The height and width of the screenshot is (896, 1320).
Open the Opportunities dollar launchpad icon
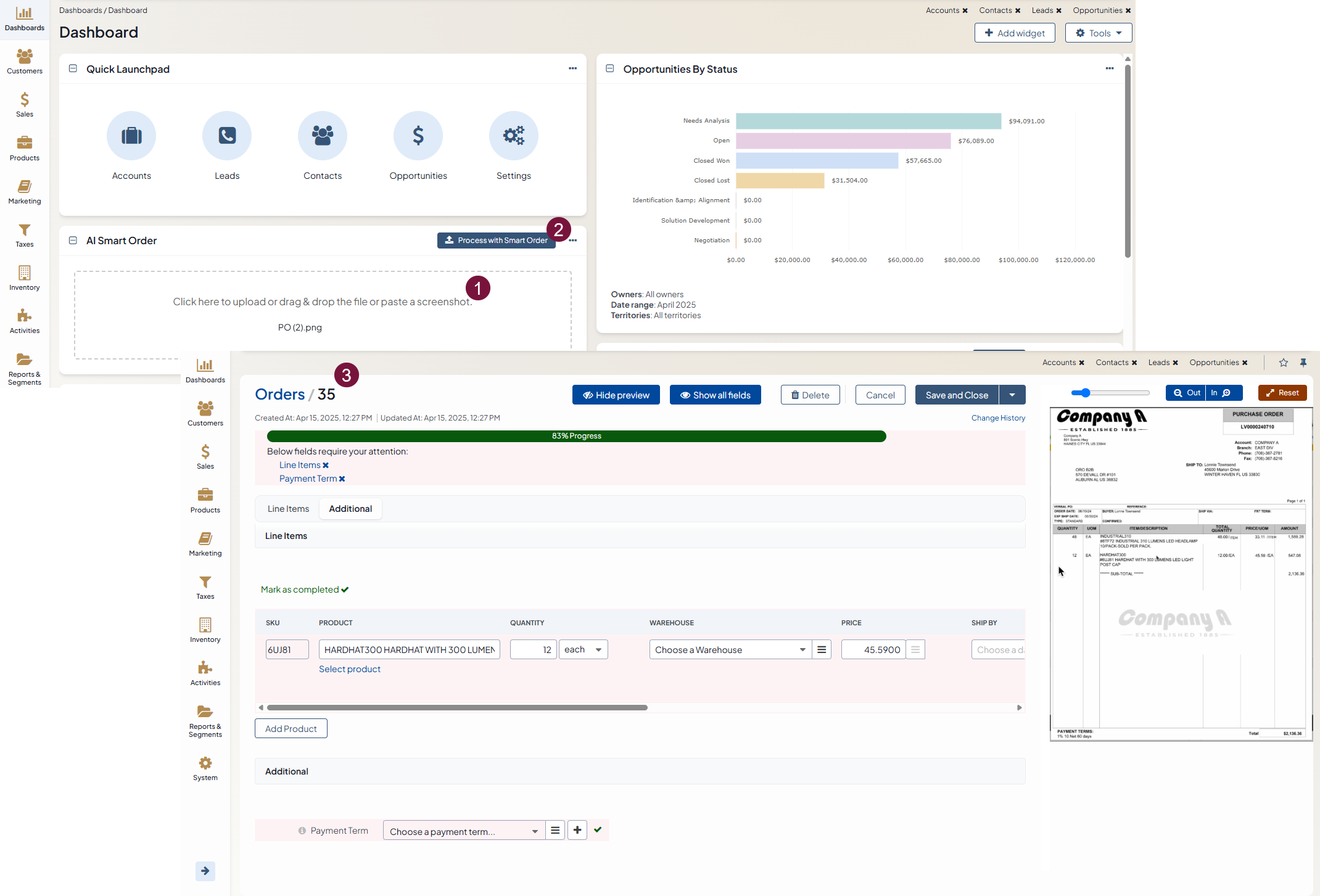(418, 136)
